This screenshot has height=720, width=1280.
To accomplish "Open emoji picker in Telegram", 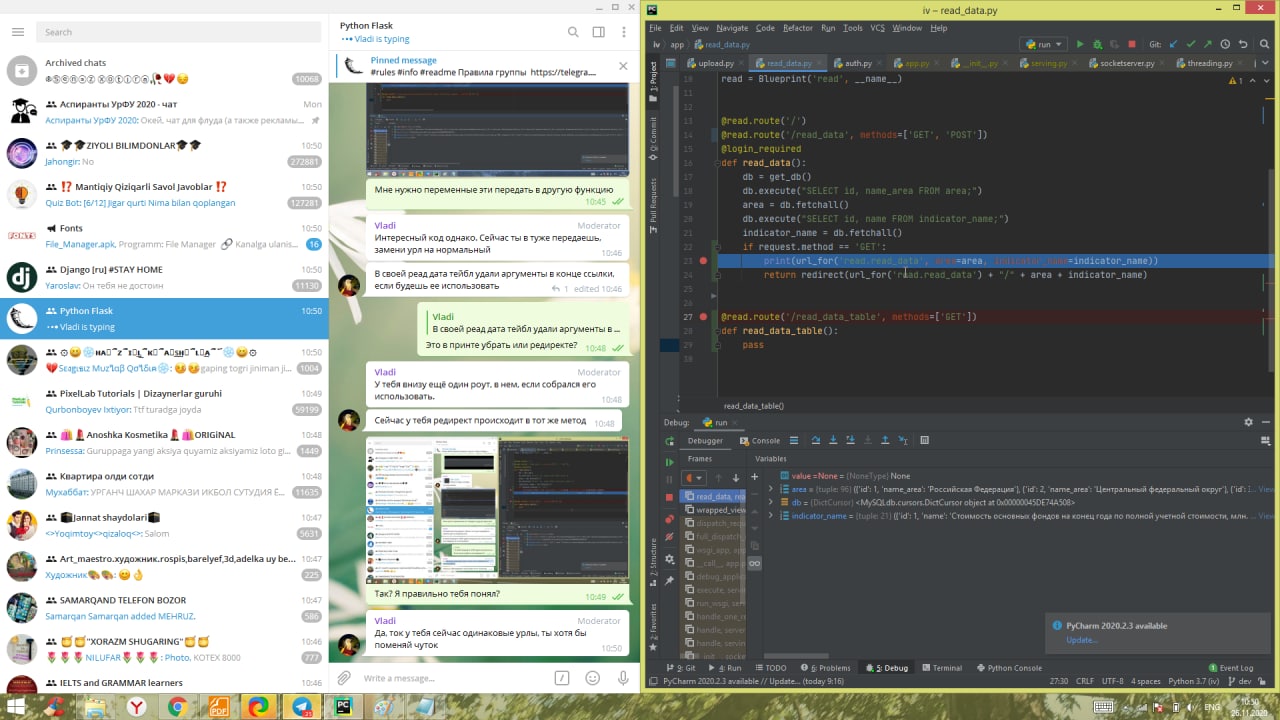I will 592,677.
